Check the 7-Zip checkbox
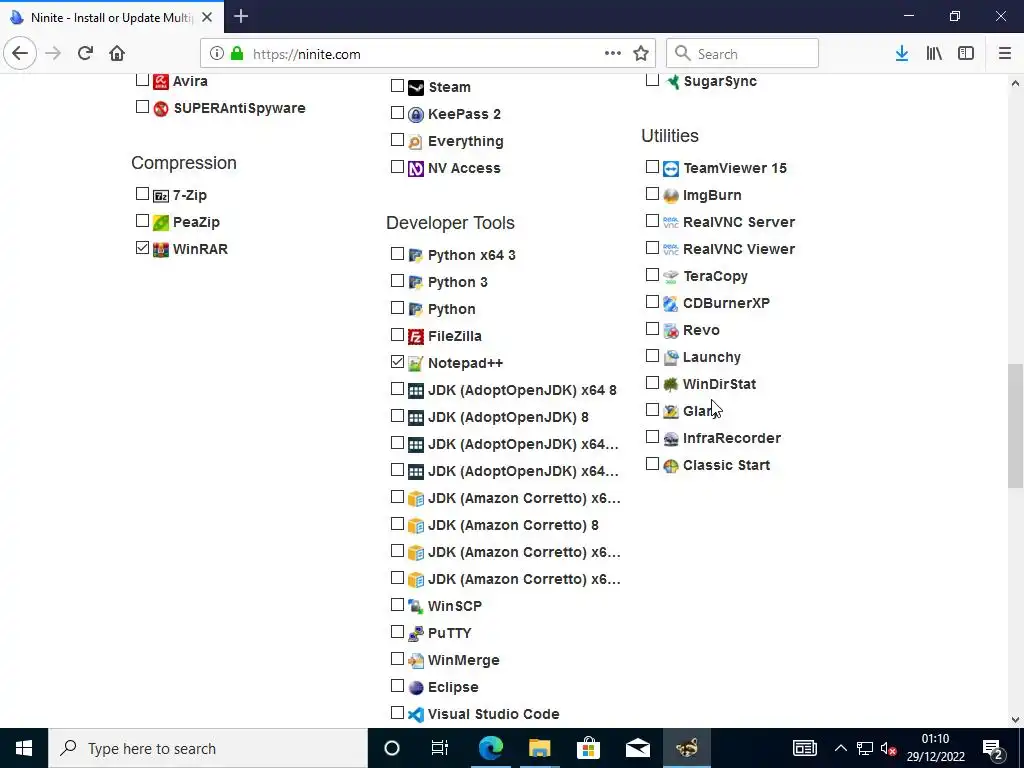This screenshot has width=1024, height=768. [142, 194]
